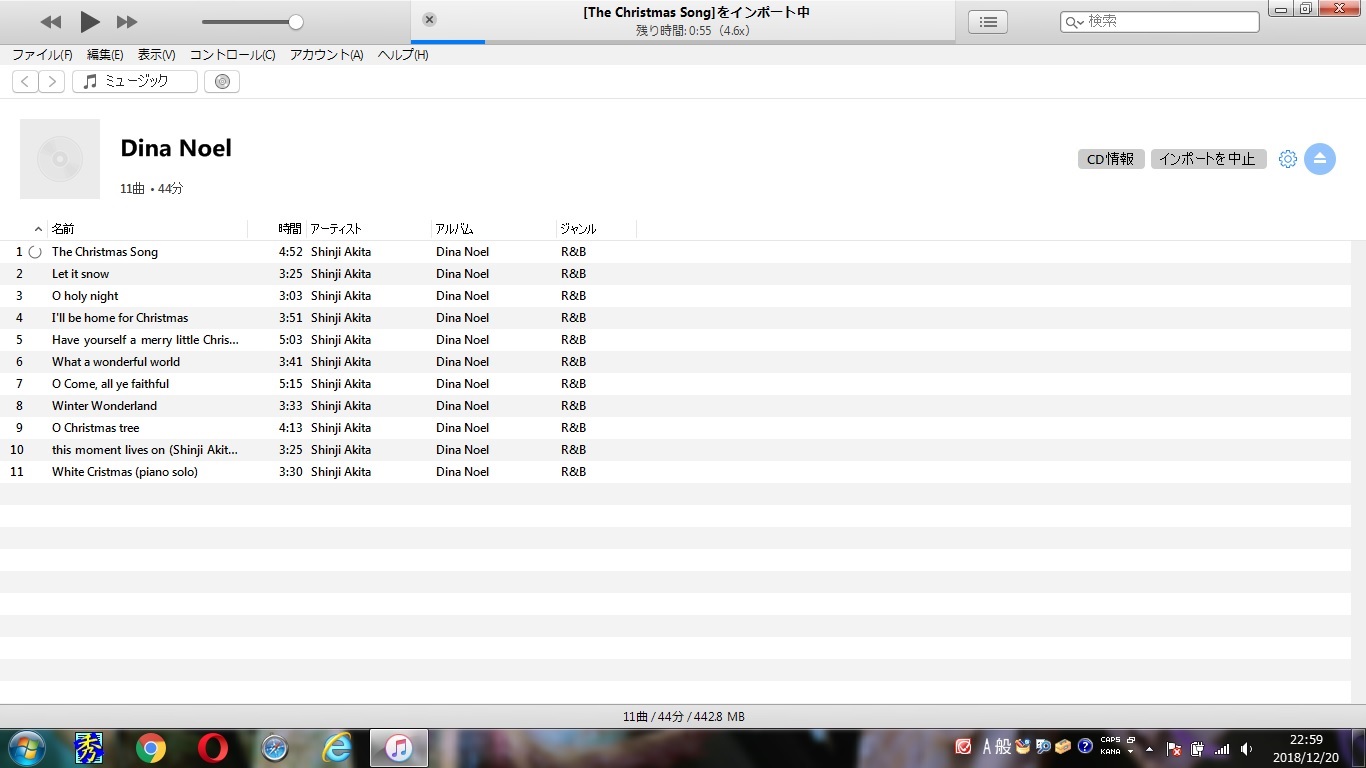Image resolution: width=1366 pixels, height=768 pixels.
Task: Click the CD disc icon button
Action: tap(222, 82)
